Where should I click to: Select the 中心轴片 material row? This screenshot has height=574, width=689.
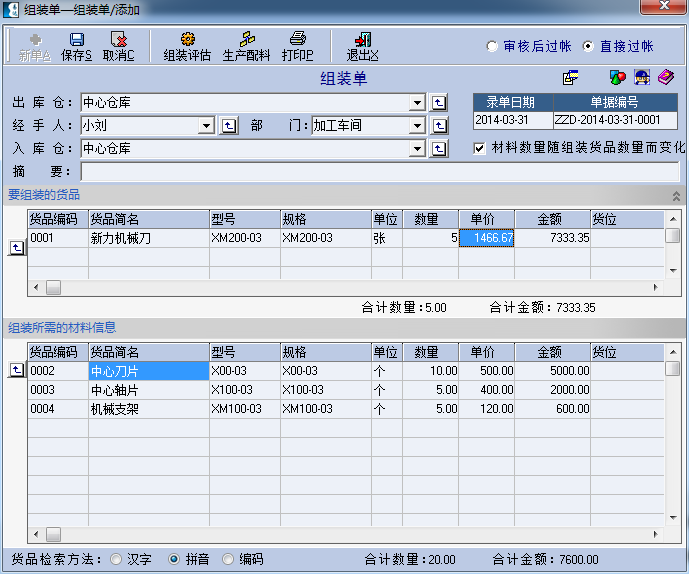[148, 389]
